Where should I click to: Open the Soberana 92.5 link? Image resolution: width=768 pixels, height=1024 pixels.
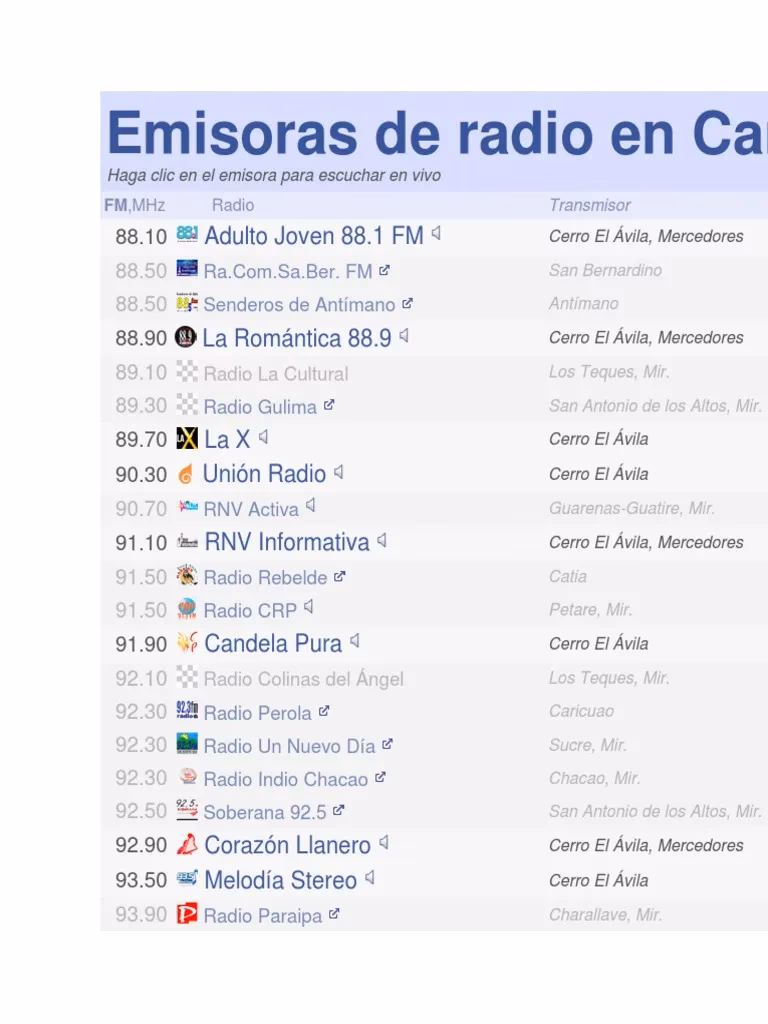tap(264, 812)
